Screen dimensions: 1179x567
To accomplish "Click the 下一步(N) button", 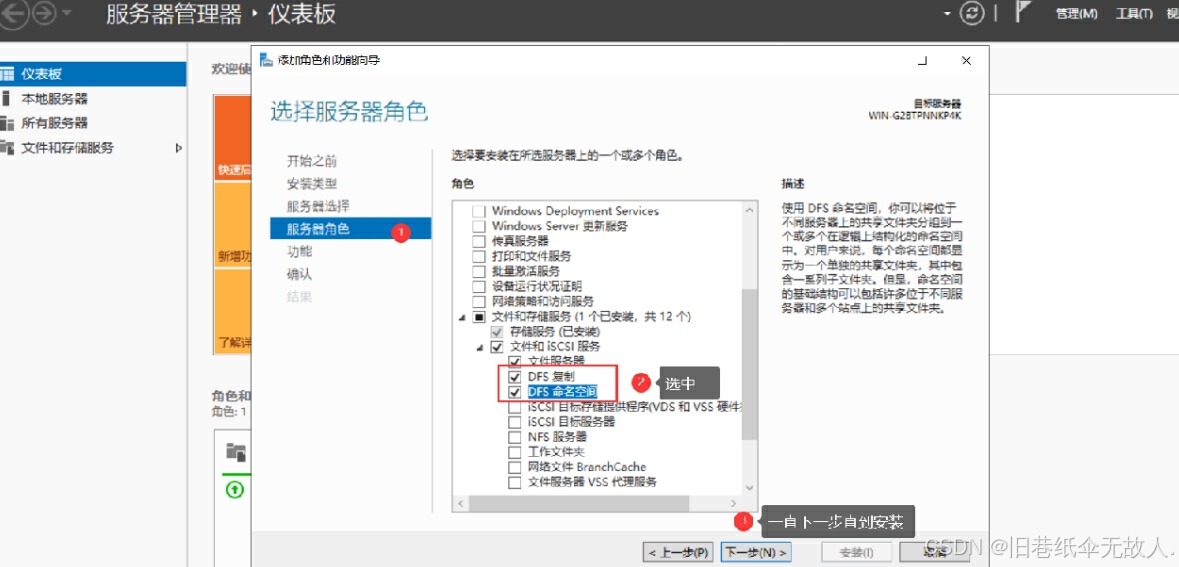I will [x=756, y=552].
